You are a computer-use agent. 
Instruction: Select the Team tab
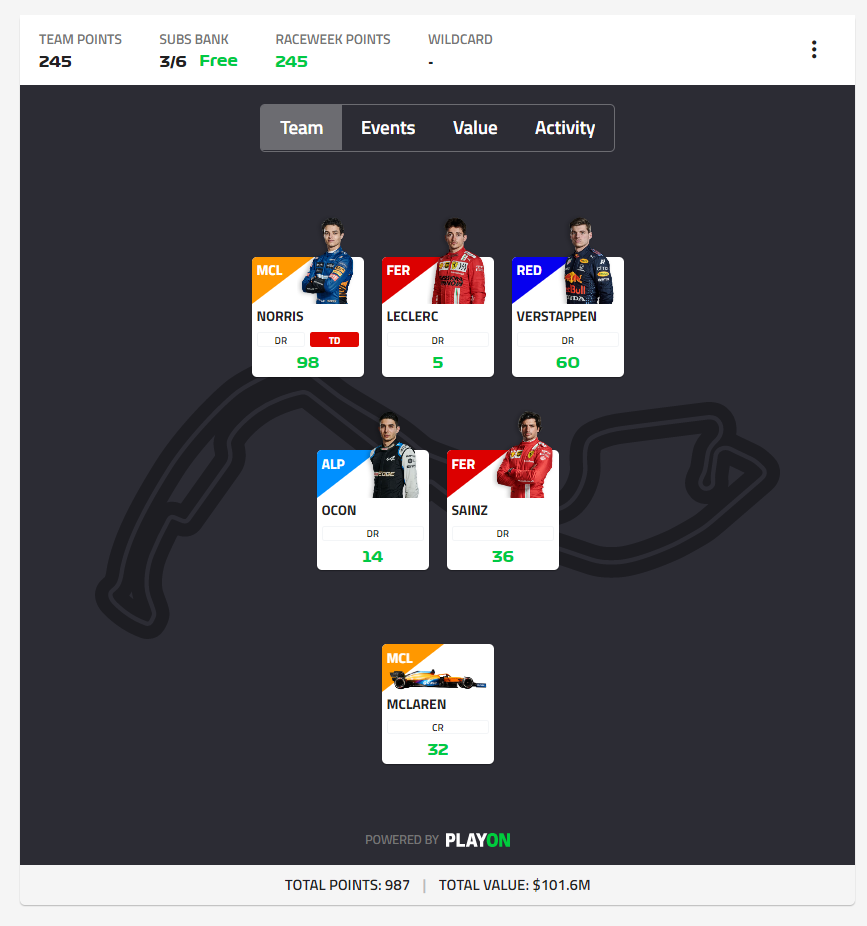301,128
